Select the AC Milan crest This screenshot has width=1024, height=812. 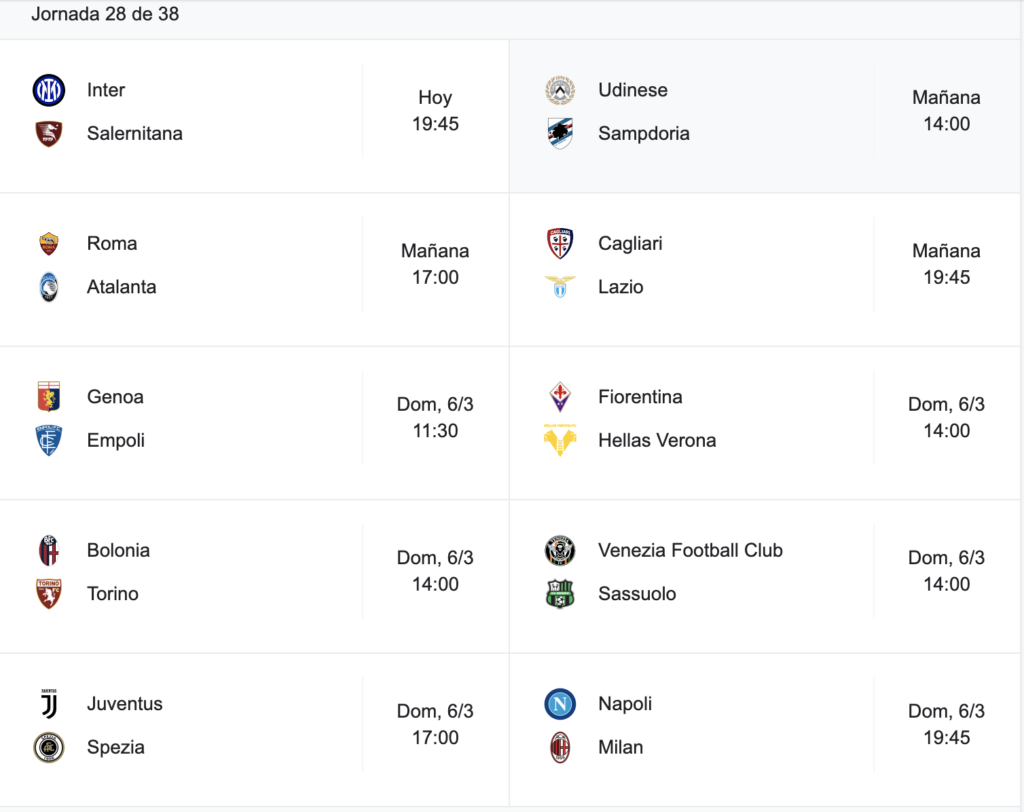tap(560, 747)
